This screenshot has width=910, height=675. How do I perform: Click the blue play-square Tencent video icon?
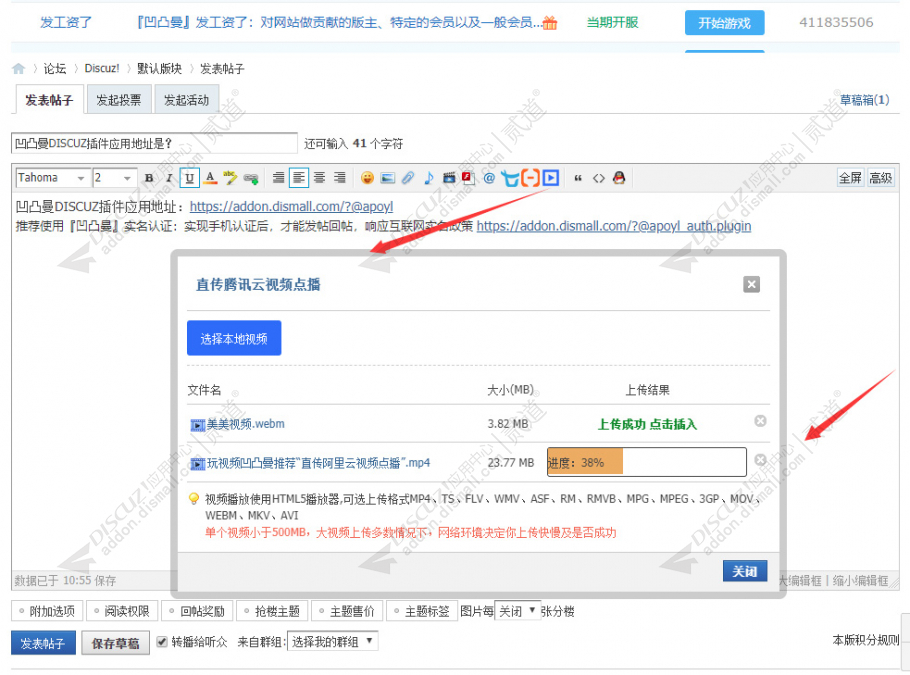click(551, 178)
